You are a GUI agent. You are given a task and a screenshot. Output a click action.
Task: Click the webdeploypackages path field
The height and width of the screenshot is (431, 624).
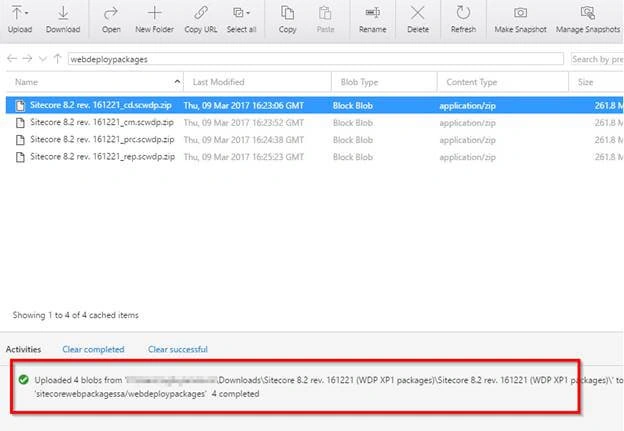coord(316,59)
